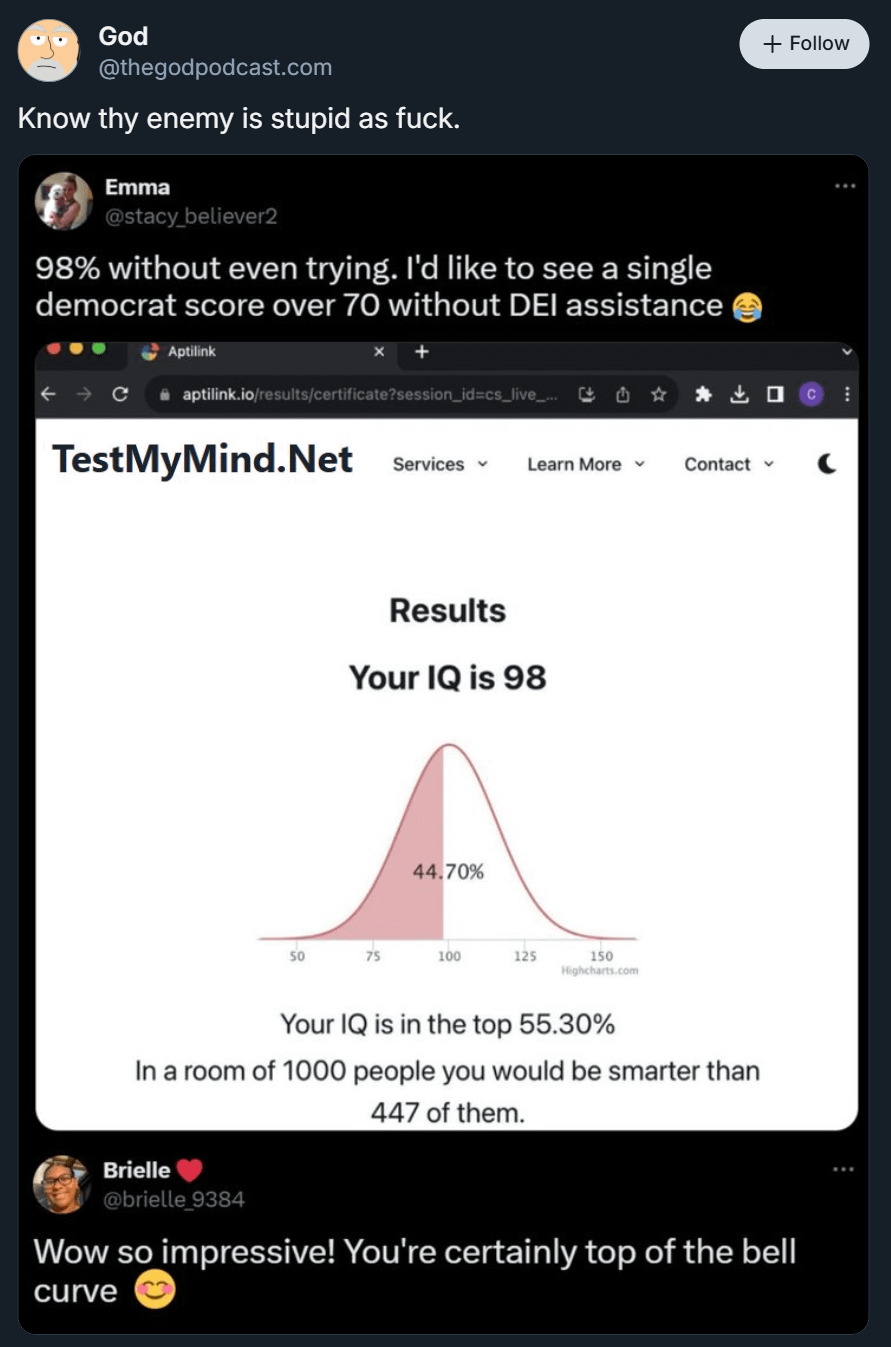This screenshot has width=891, height=1347.
Task: Click the TestMyMind.Net logo
Action: coord(202,459)
